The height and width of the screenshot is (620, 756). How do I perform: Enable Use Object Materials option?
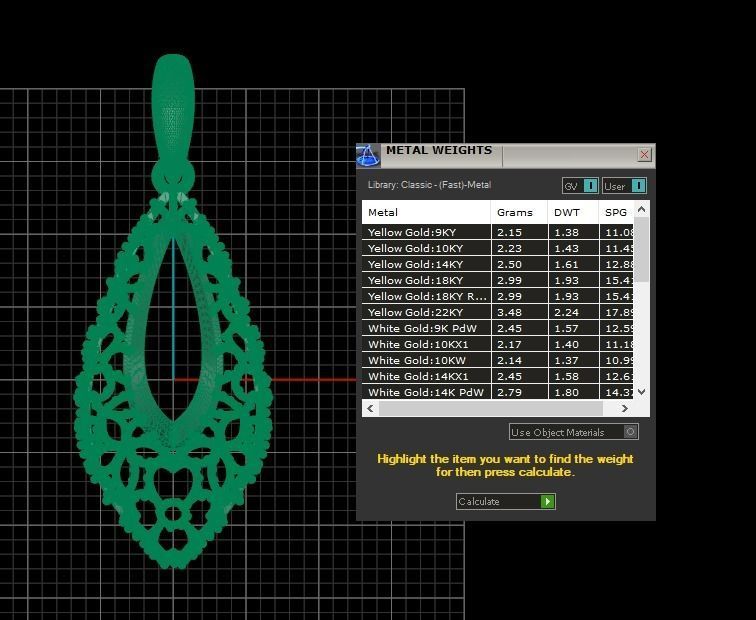point(574,431)
